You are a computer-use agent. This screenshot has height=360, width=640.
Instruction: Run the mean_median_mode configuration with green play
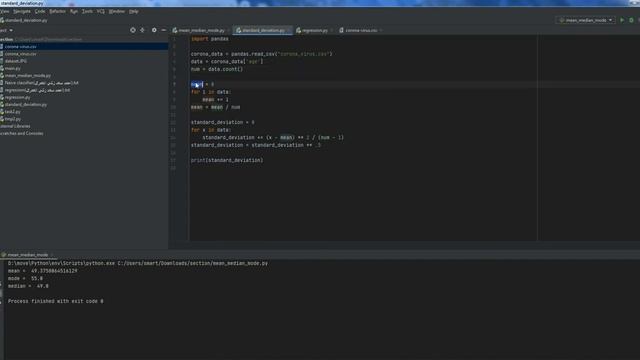[622, 20]
